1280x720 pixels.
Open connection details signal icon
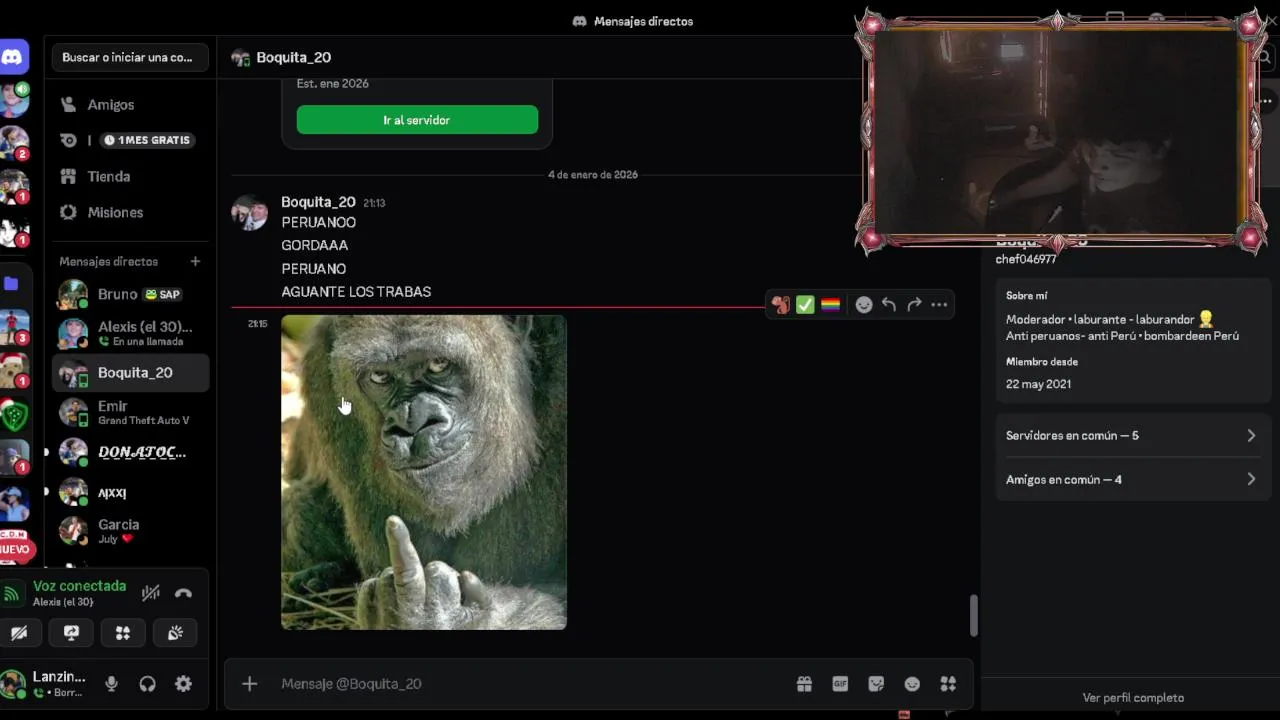coord(11,594)
